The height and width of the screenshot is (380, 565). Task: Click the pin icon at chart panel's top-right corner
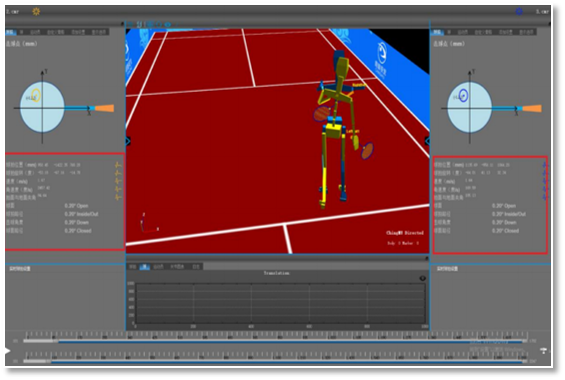click(427, 258)
